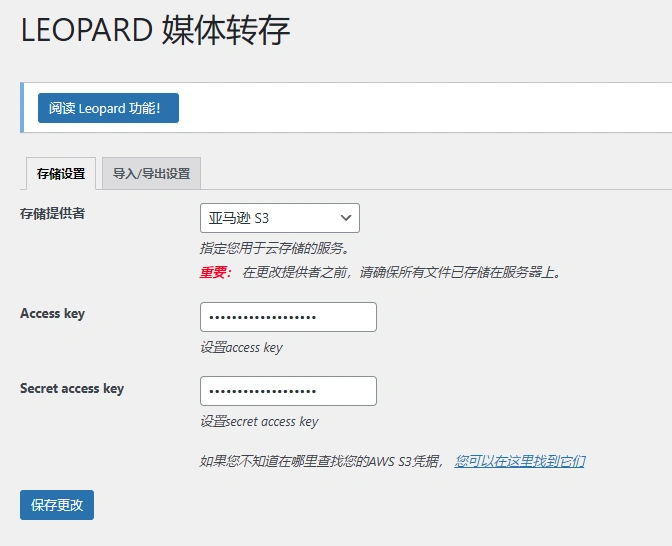Click the 如果您不知道在哪里查找 AWS S3凭据 text
Image resolution: width=672 pixels, height=546 pixels.
[x=321, y=461]
